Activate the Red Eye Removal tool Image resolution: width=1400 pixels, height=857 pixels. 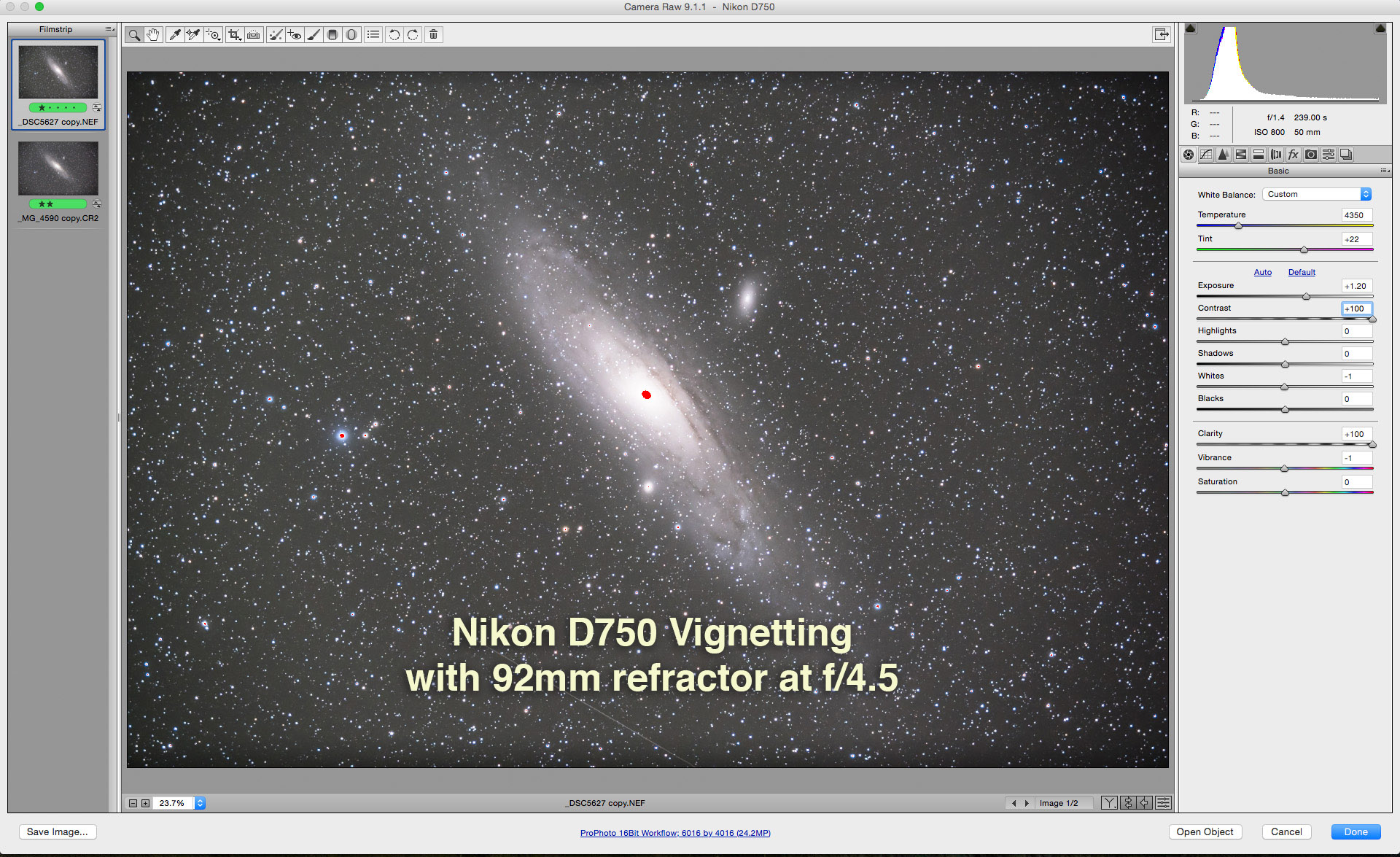[295, 35]
